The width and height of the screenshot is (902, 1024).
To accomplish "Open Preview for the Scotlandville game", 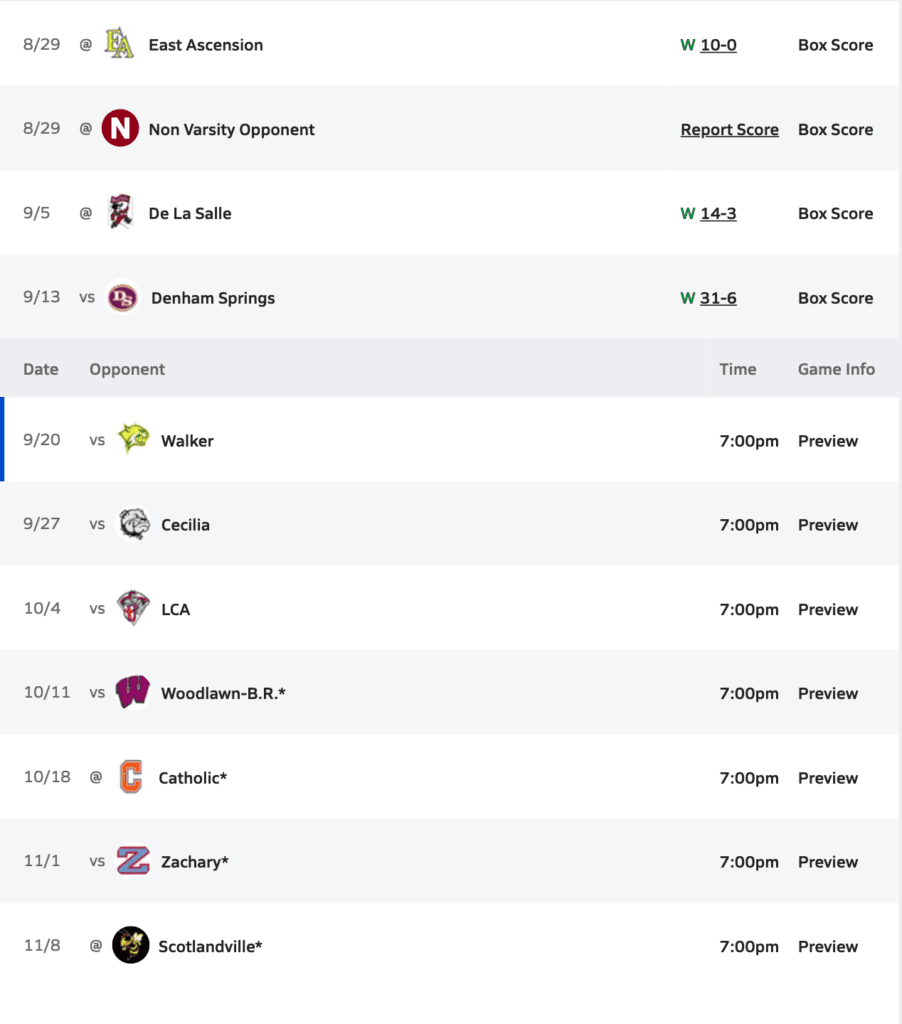I will 828,947.
